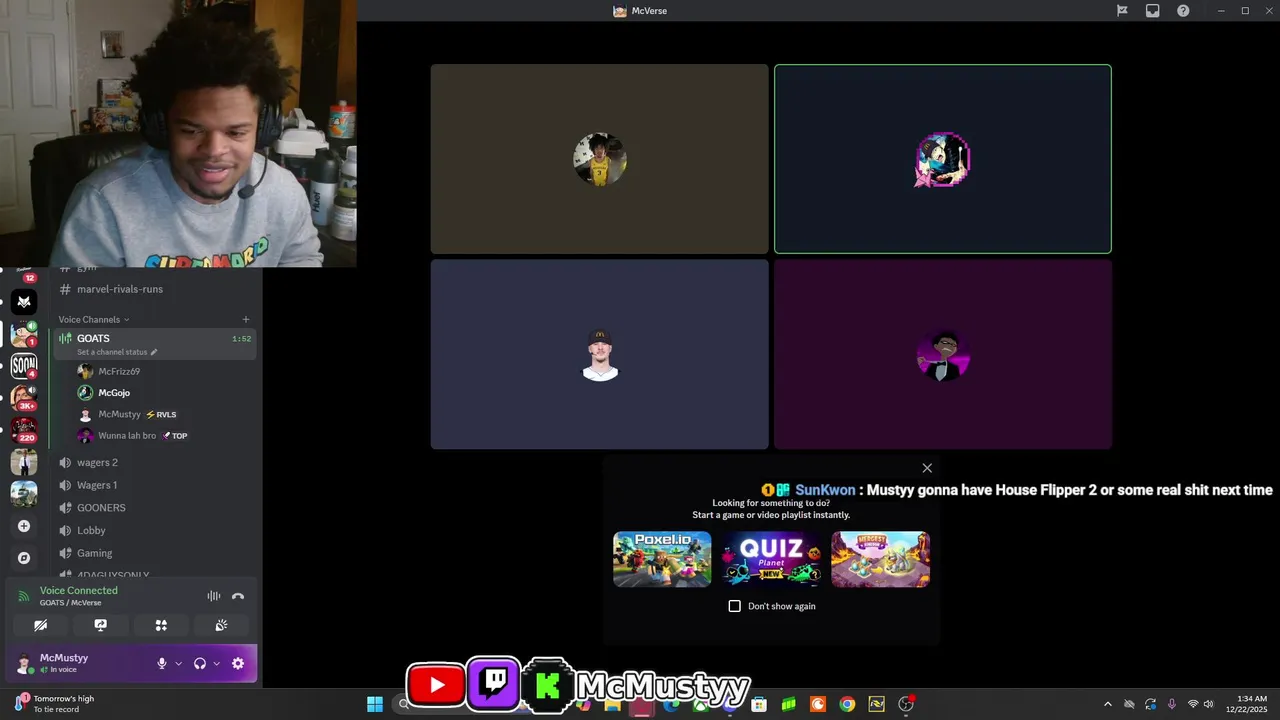Focus the green-outlined speaking participant tile
1280x720 pixels.
click(x=943, y=159)
